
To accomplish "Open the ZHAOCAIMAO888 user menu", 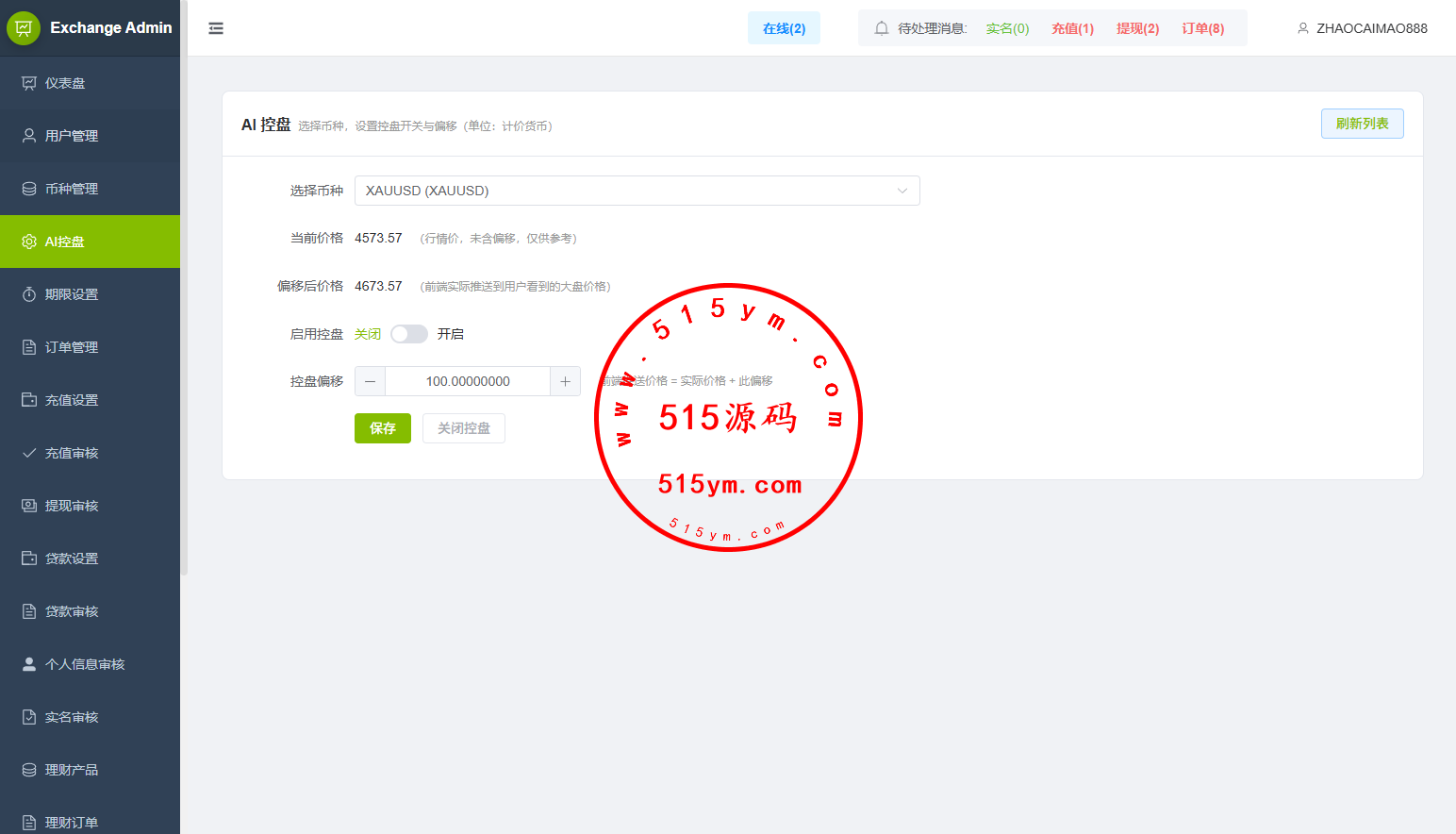I will (1362, 28).
